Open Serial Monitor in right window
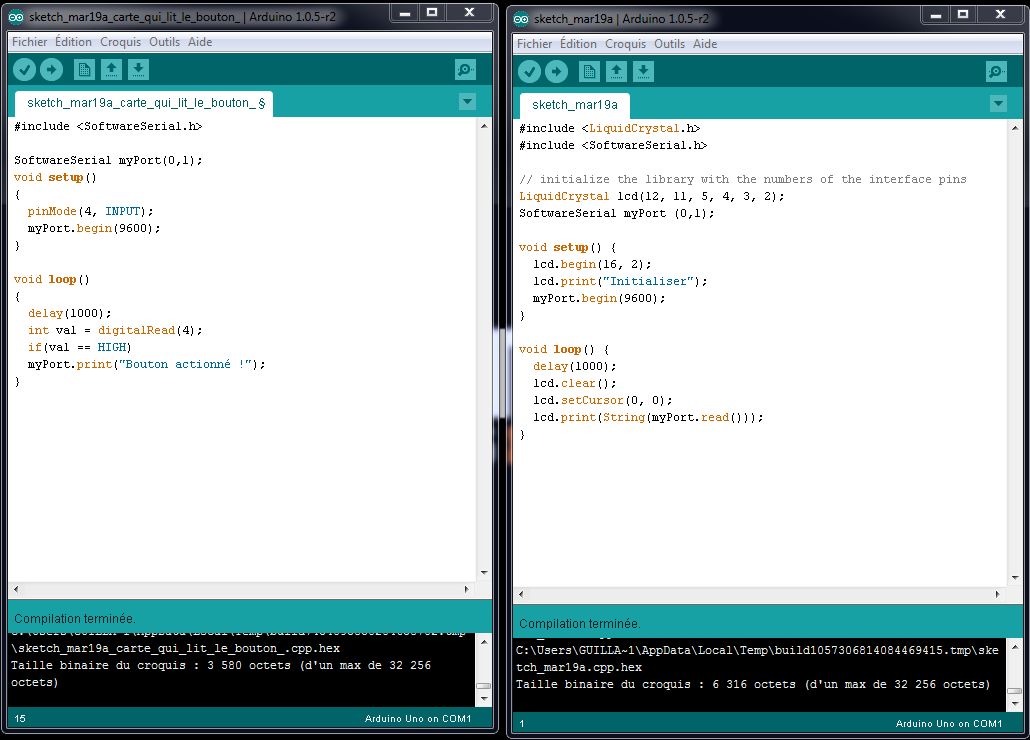 click(996, 72)
